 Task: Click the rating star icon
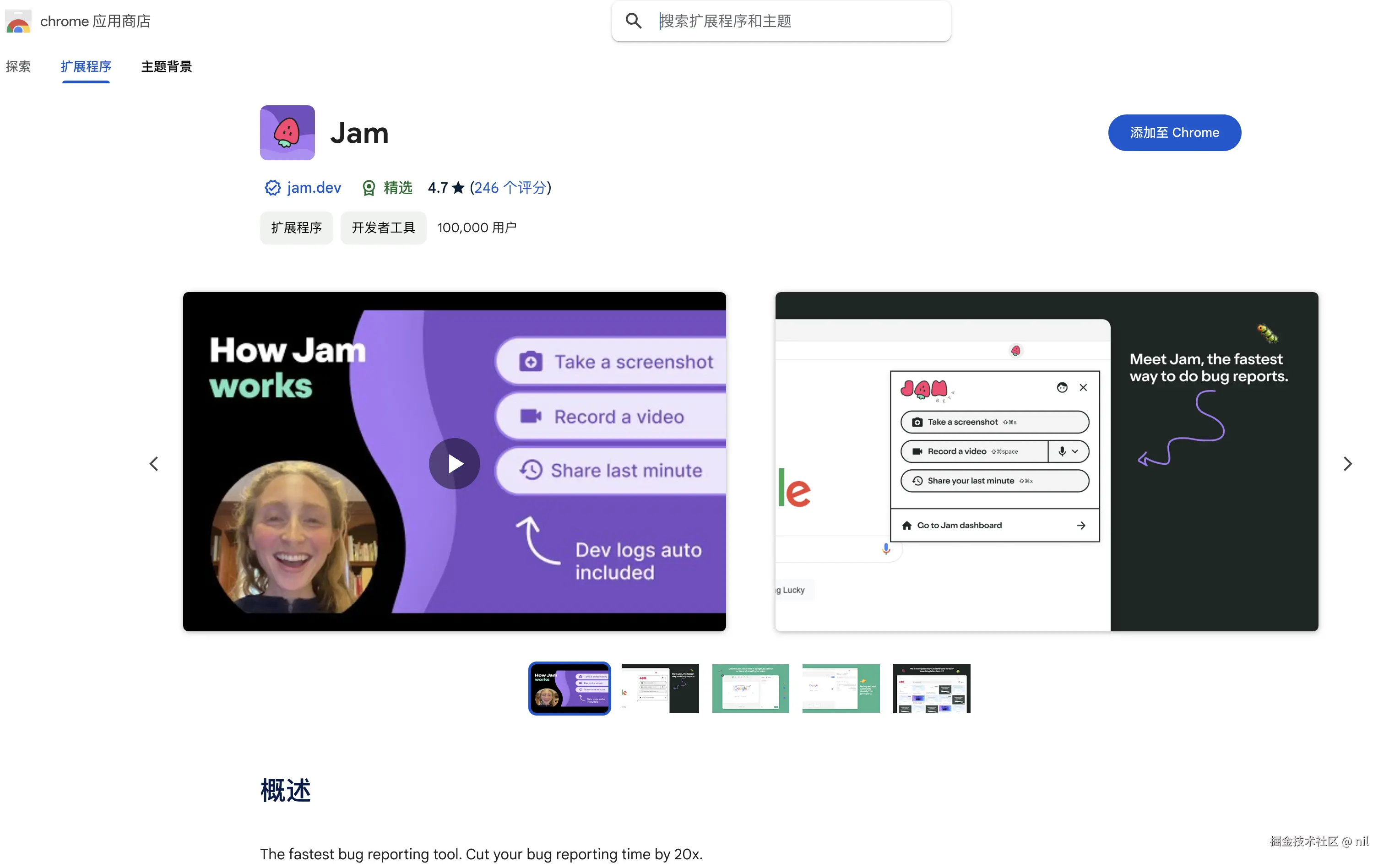(x=458, y=188)
